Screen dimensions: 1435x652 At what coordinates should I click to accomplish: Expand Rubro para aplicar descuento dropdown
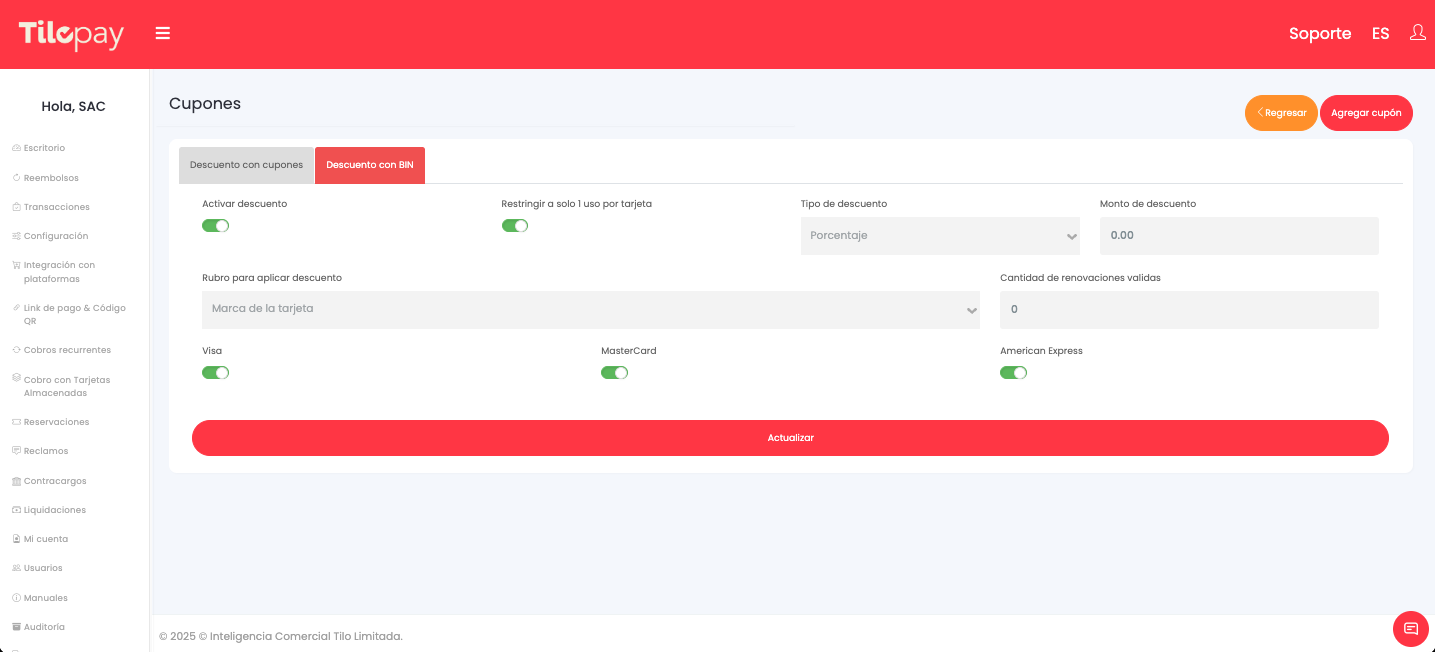point(590,309)
